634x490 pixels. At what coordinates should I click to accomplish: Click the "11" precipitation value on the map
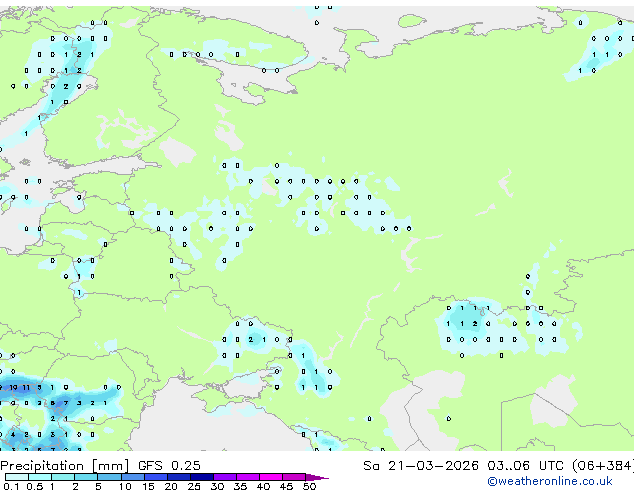26,387
